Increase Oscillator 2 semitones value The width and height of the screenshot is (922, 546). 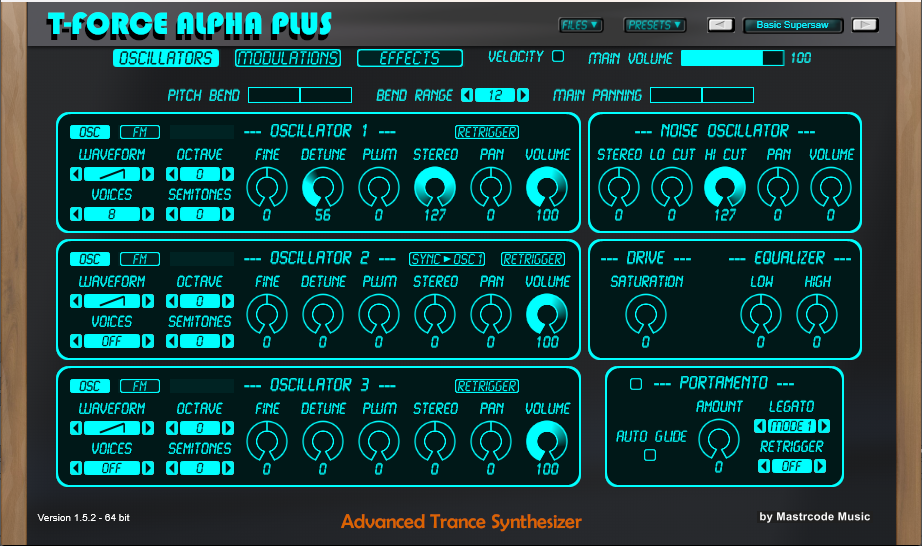[x=228, y=341]
